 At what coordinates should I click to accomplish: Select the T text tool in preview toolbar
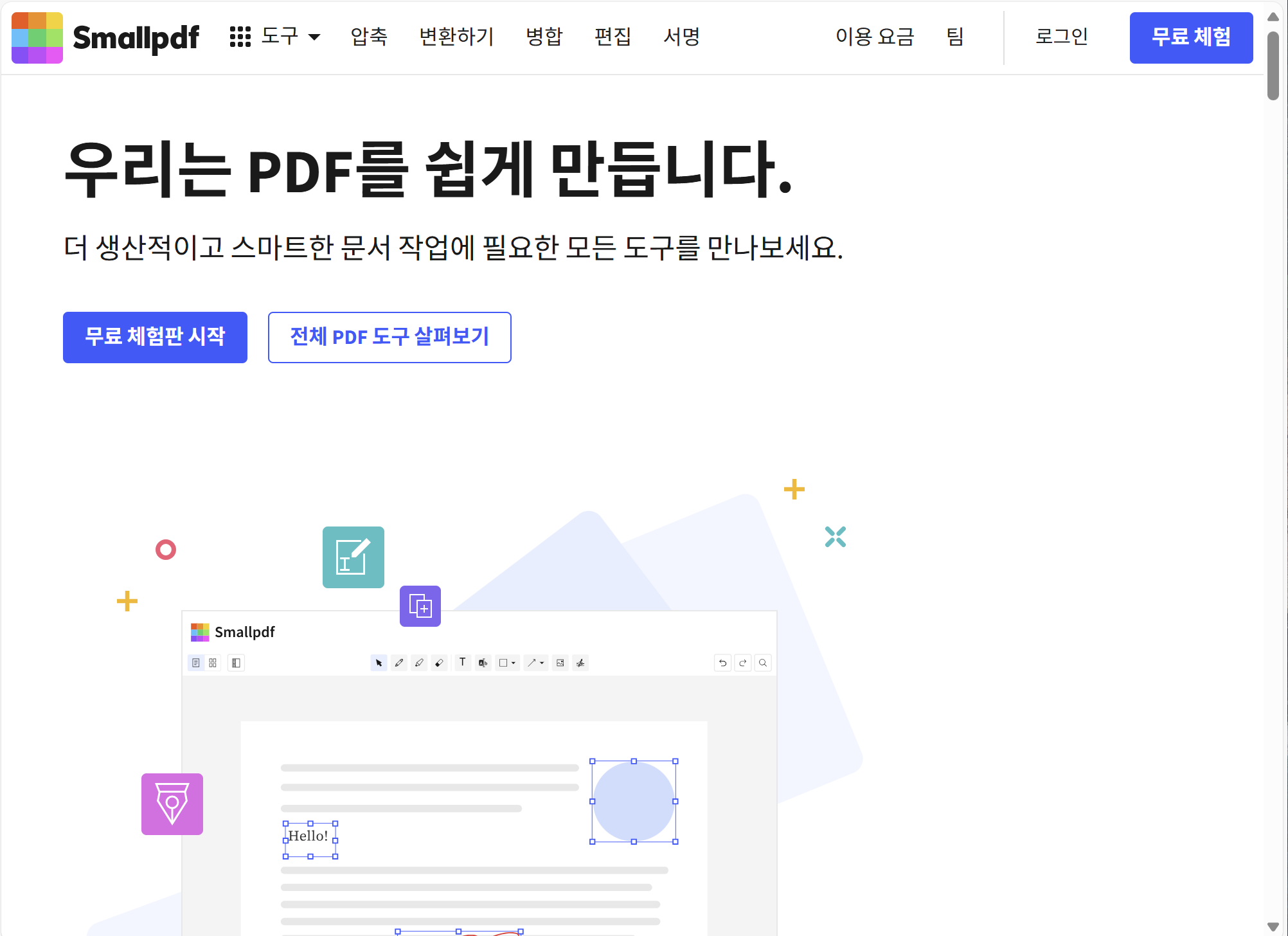[x=463, y=663]
